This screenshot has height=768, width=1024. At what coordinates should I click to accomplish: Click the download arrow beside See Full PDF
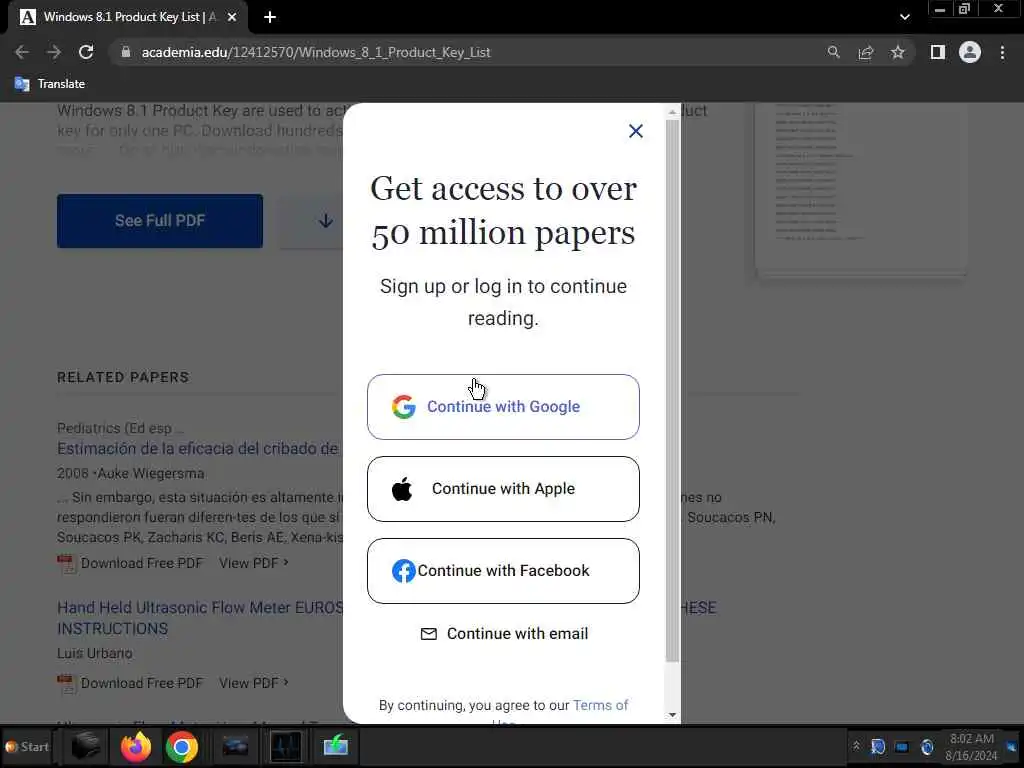pyautogui.click(x=325, y=221)
